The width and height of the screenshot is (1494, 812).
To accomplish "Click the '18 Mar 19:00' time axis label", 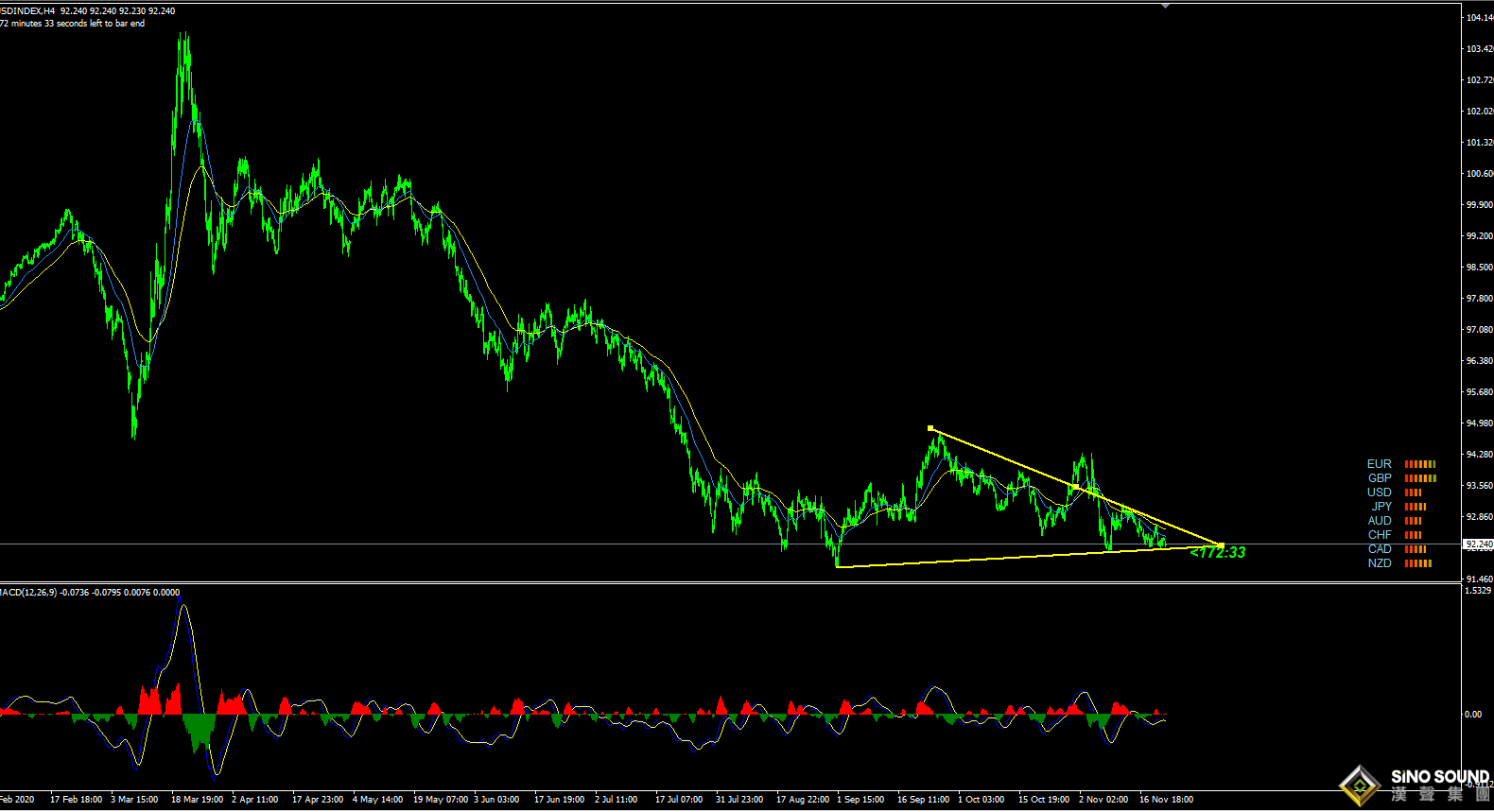I will pyautogui.click(x=197, y=800).
